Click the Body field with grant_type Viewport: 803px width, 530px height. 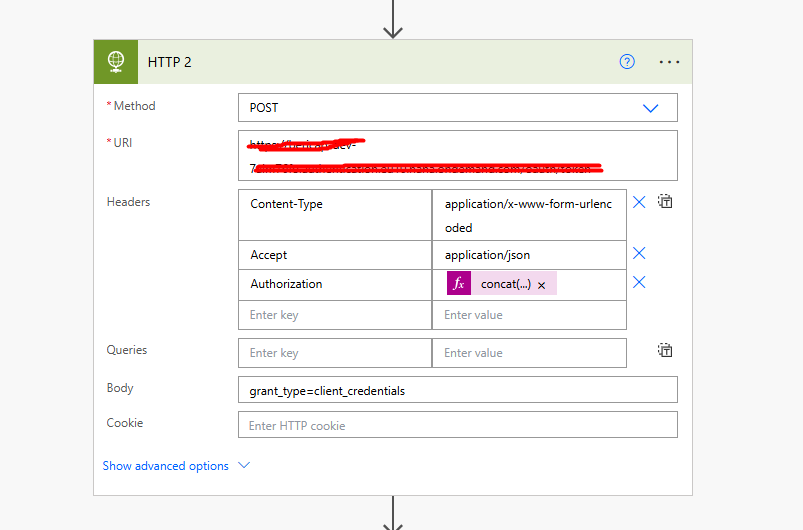tap(457, 390)
